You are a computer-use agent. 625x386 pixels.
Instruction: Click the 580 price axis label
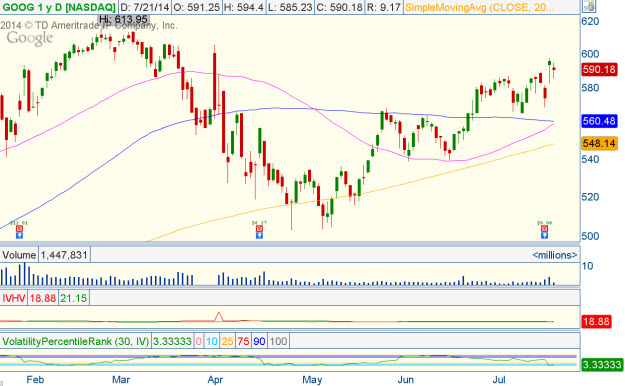tap(590, 88)
